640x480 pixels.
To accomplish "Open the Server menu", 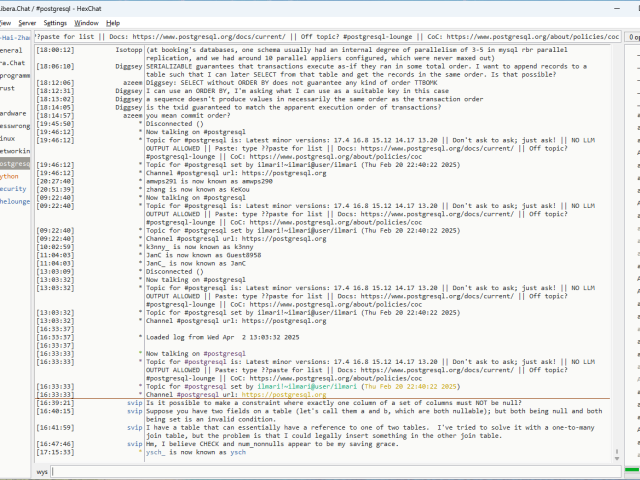I will point(27,22).
